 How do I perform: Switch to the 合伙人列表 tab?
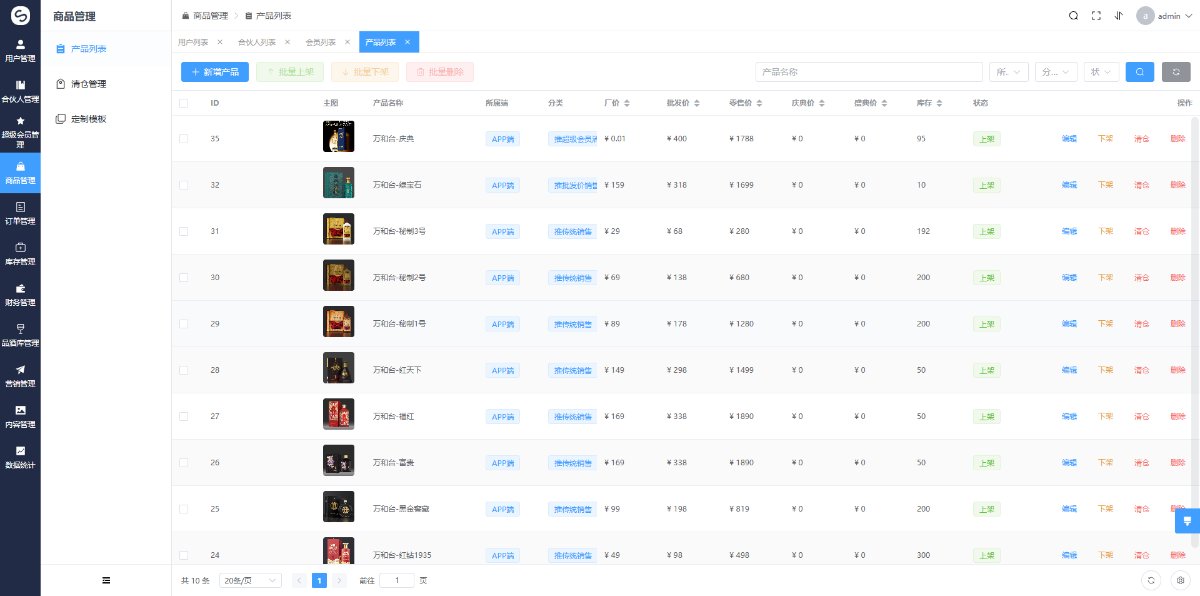click(x=257, y=42)
